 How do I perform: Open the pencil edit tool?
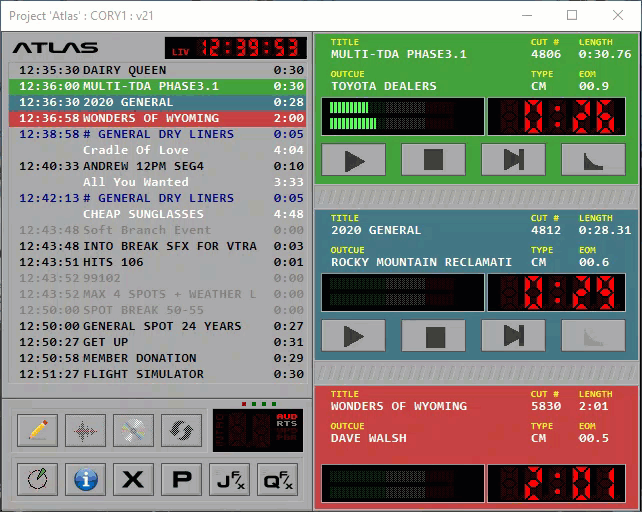click(x=38, y=430)
